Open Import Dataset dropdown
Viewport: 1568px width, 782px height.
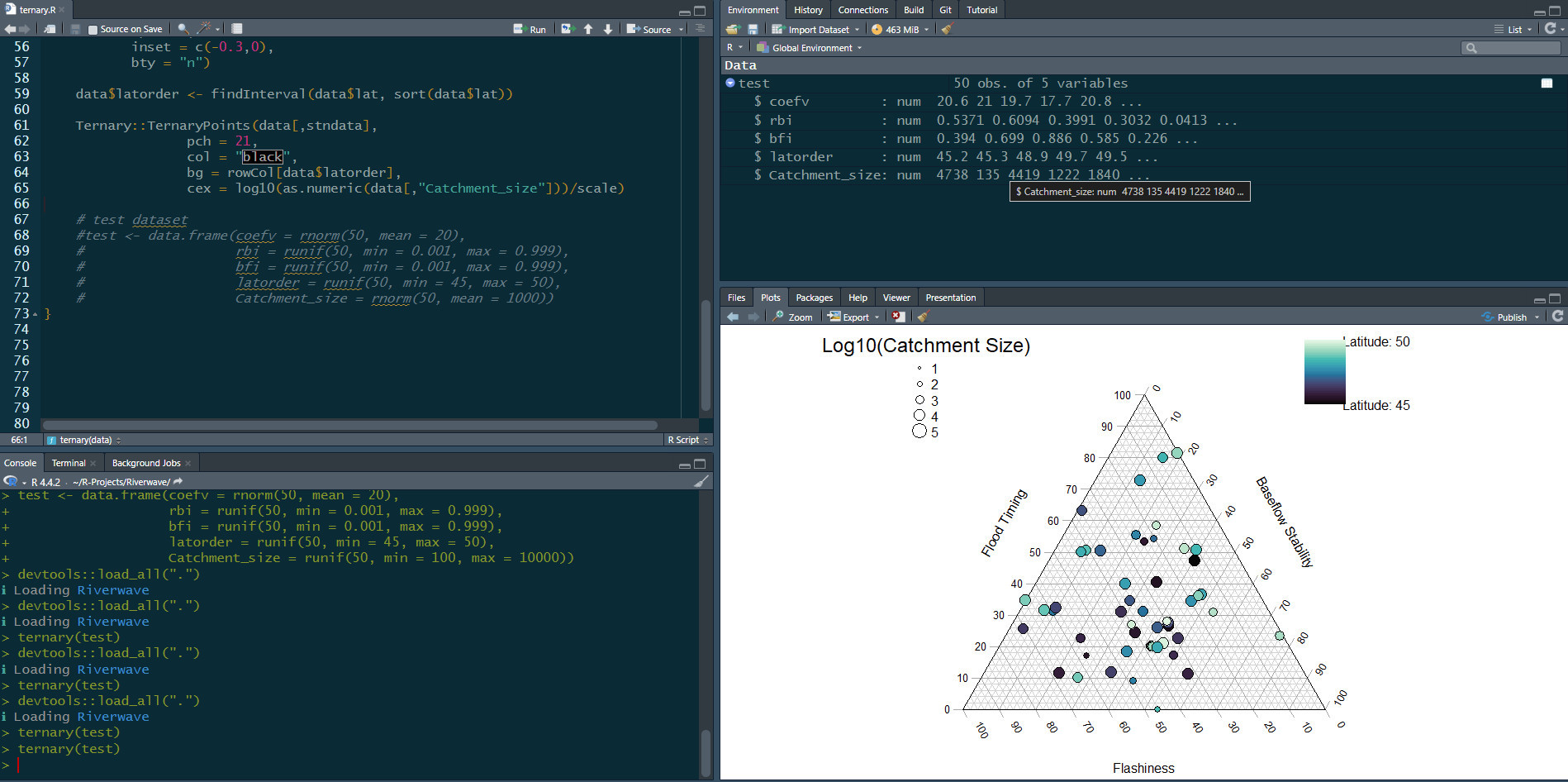click(x=815, y=29)
